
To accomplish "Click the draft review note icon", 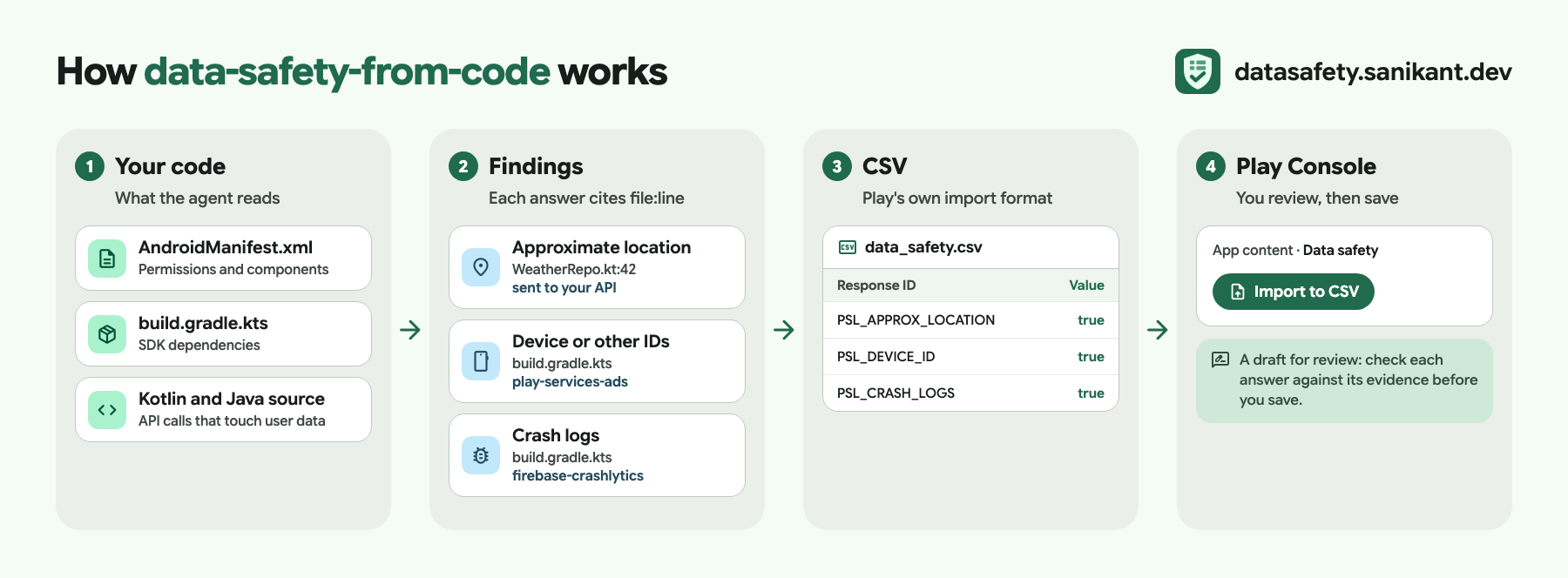I will 1220,360.
